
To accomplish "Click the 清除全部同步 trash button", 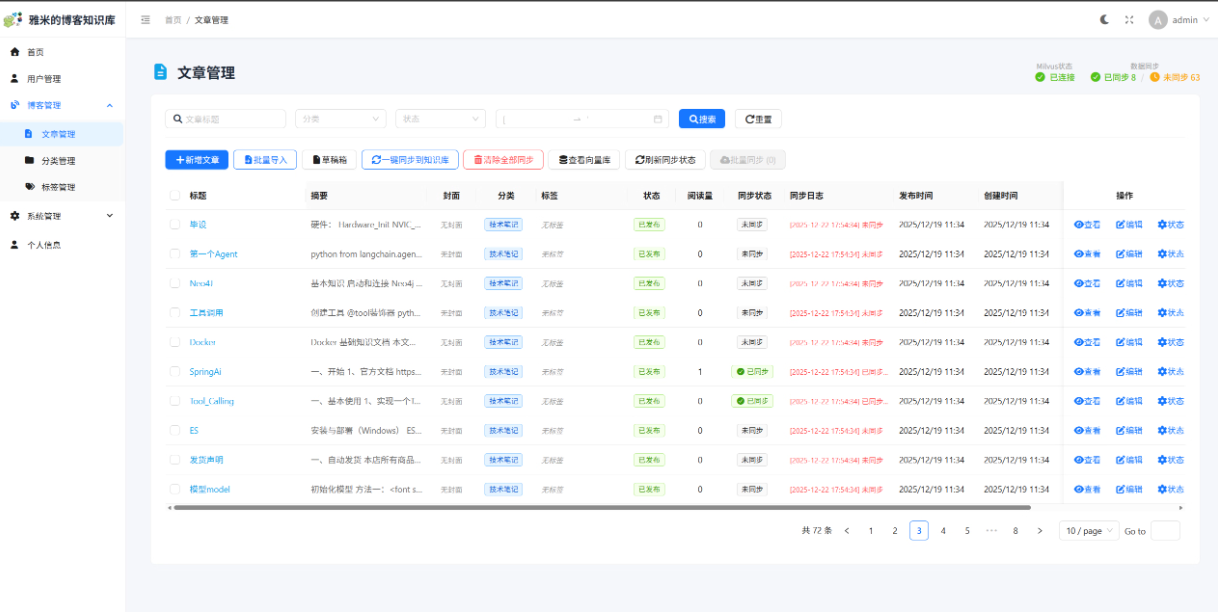I will [504, 160].
